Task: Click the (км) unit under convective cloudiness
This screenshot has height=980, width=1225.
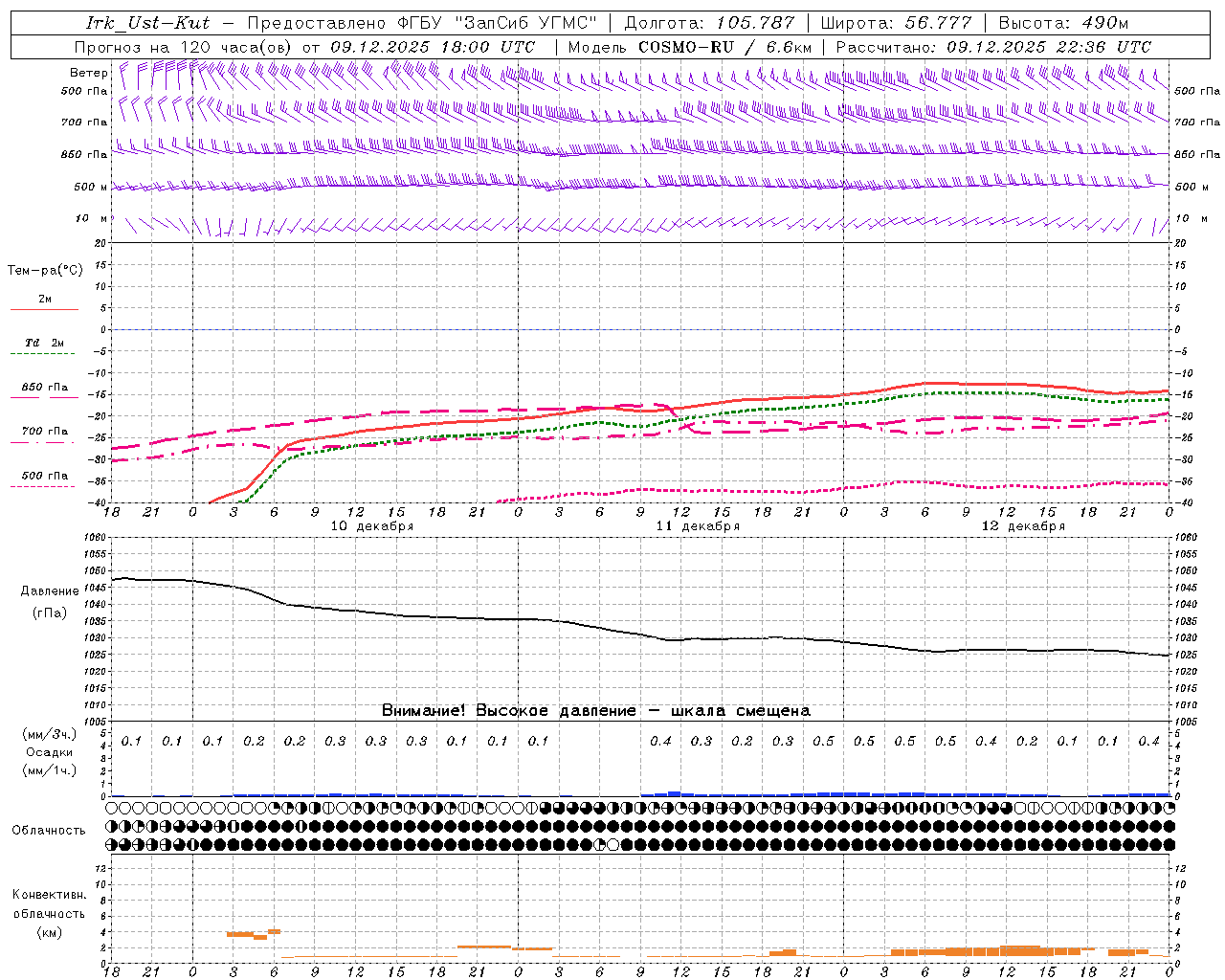Action: [50, 932]
